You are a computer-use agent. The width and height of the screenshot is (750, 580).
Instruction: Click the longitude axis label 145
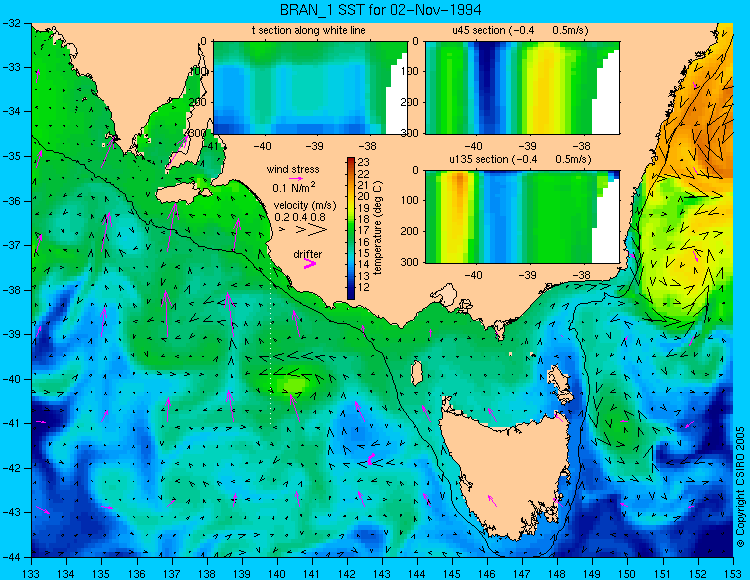[452, 574]
